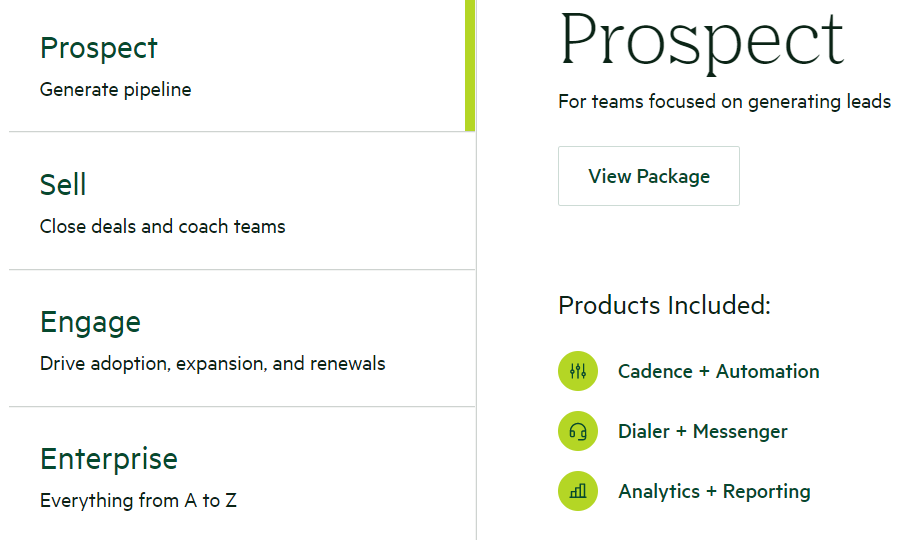Open the View Package button
This screenshot has height=540, width=918.
point(649,176)
